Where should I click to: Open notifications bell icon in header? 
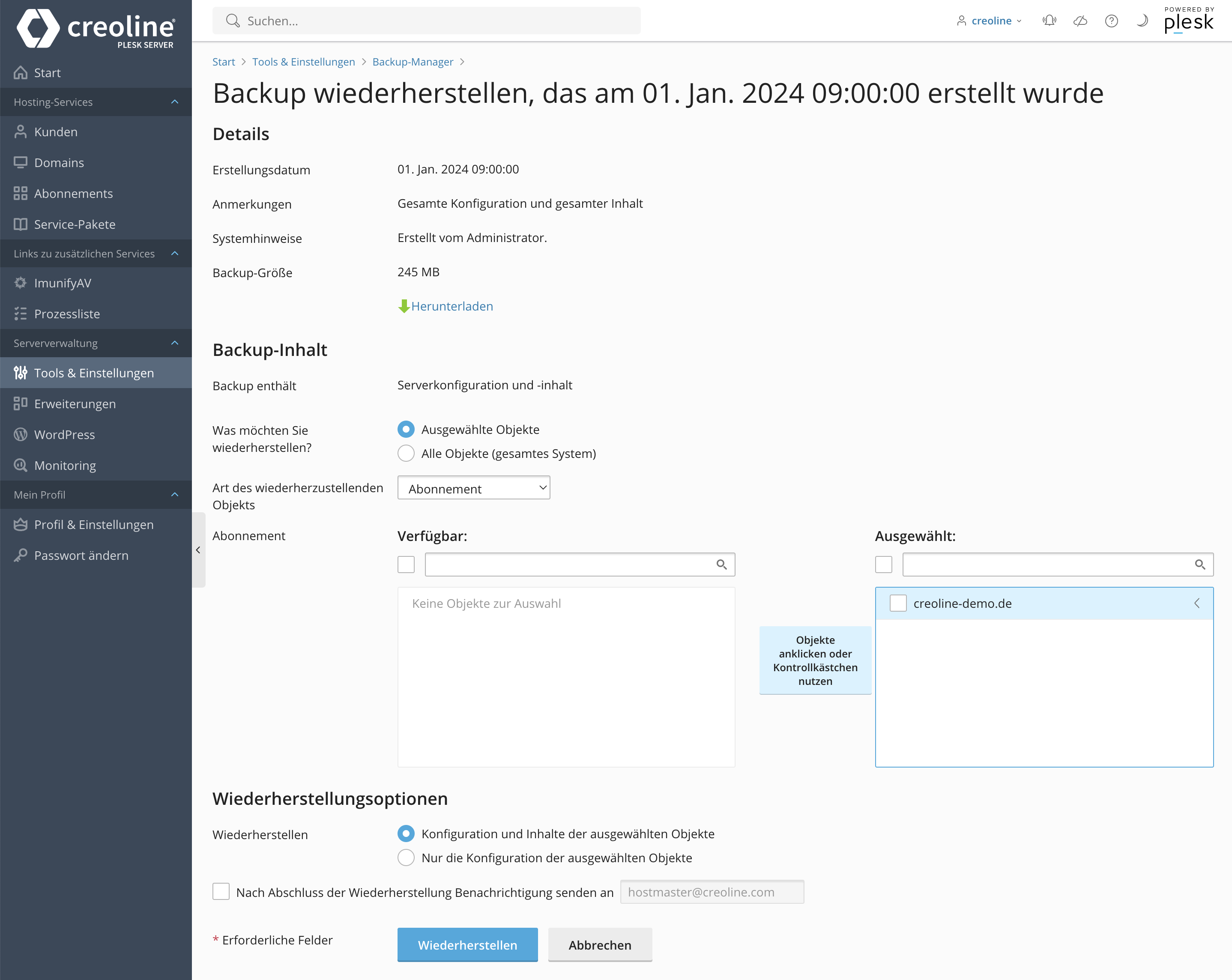point(1049,21)
